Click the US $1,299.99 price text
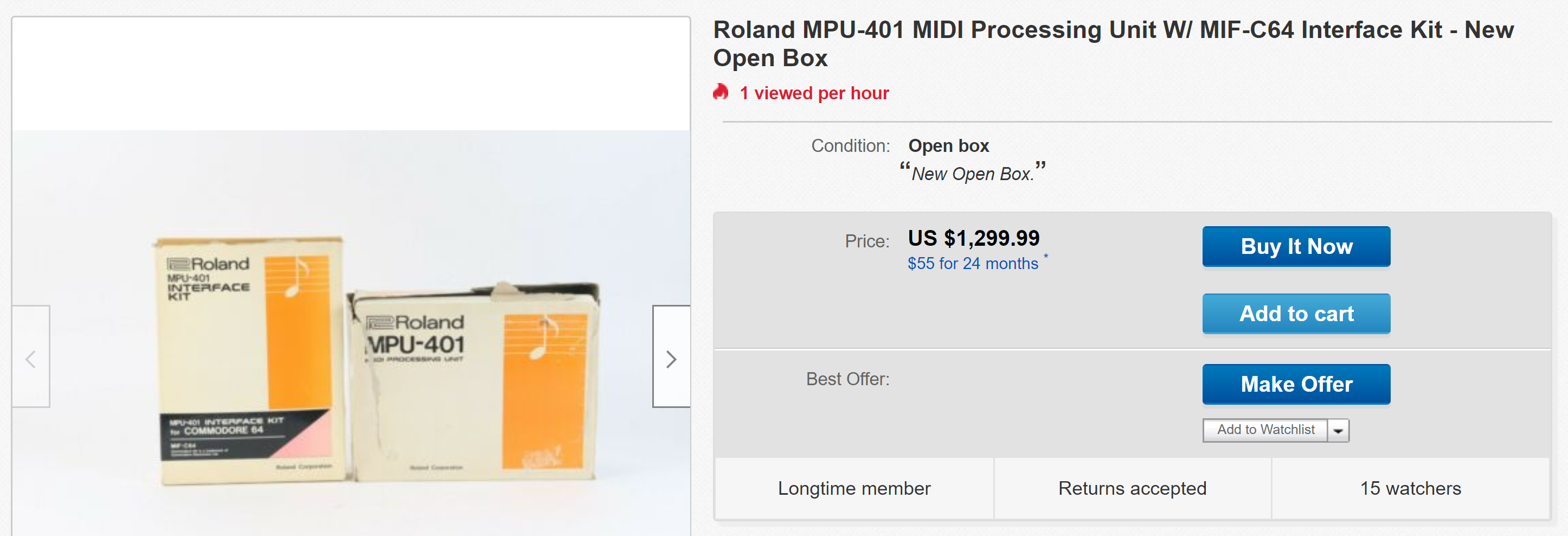The height and width of the screenshot is (536, 1568). (973, 238)
